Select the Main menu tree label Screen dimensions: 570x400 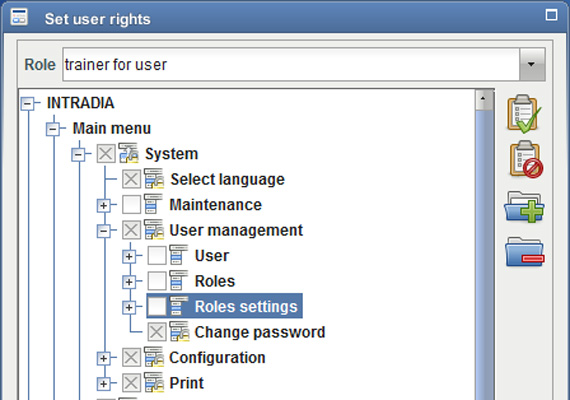[x=112, y=128]
